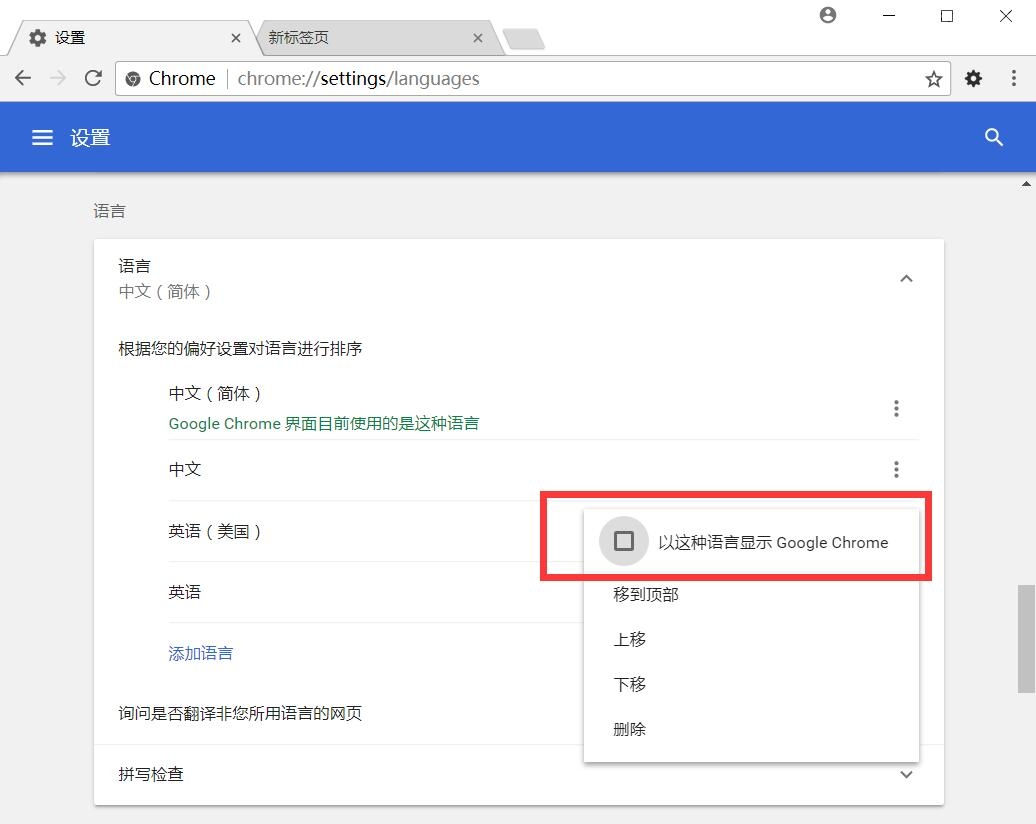Click the search icon in settings header
This screenshot has height=824, width=1036.
[993, 138]
